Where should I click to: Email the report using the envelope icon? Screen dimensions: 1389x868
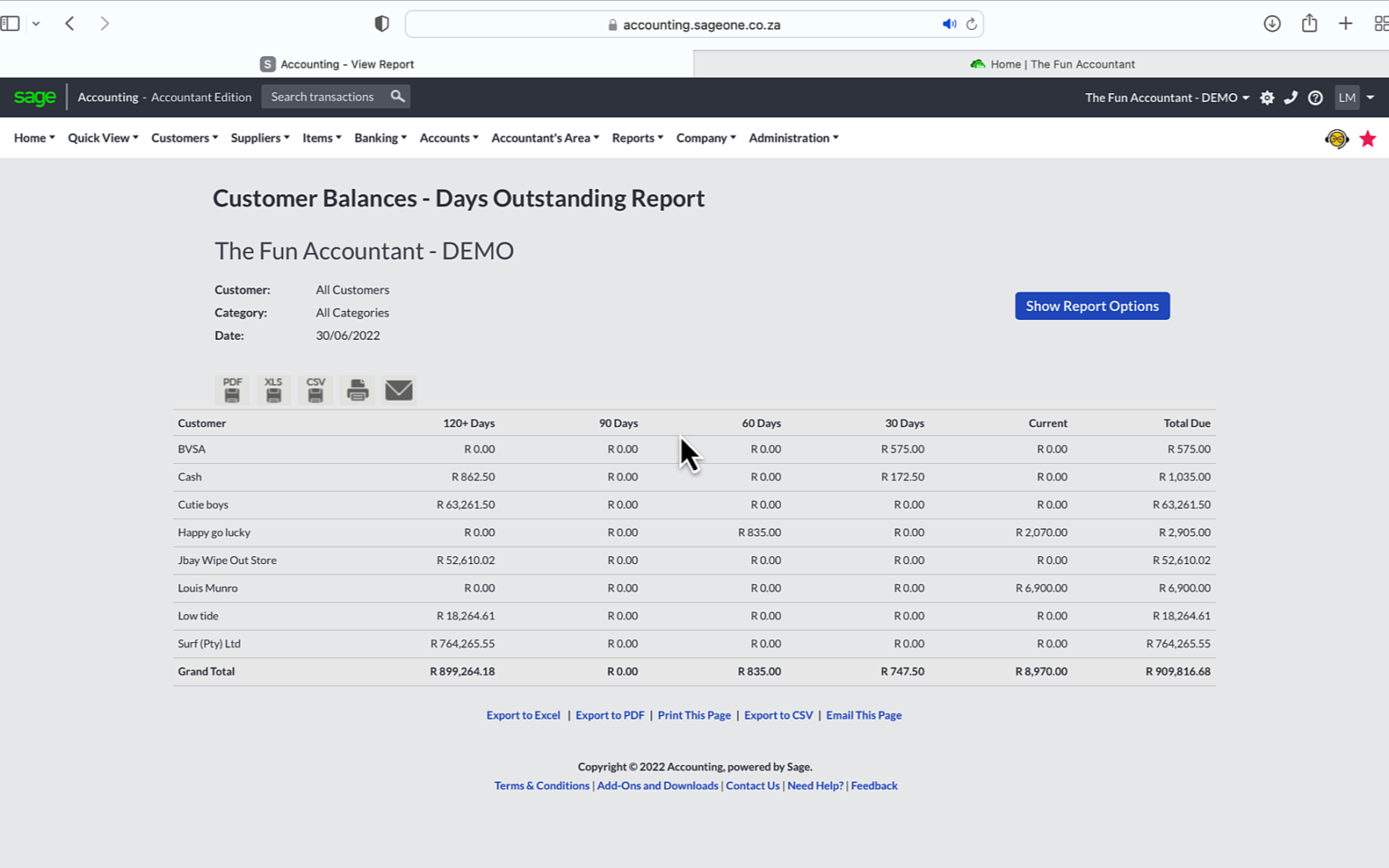click(x=398, y=390)
